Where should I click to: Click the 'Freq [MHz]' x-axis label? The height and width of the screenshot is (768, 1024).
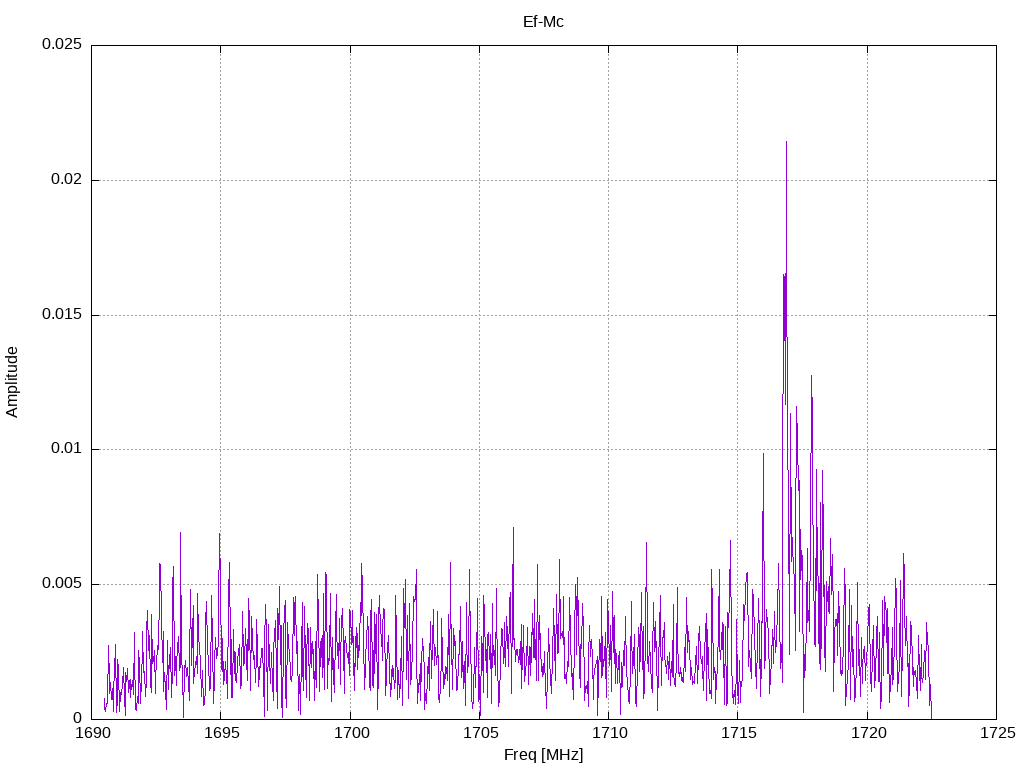(x=543, y=755)
